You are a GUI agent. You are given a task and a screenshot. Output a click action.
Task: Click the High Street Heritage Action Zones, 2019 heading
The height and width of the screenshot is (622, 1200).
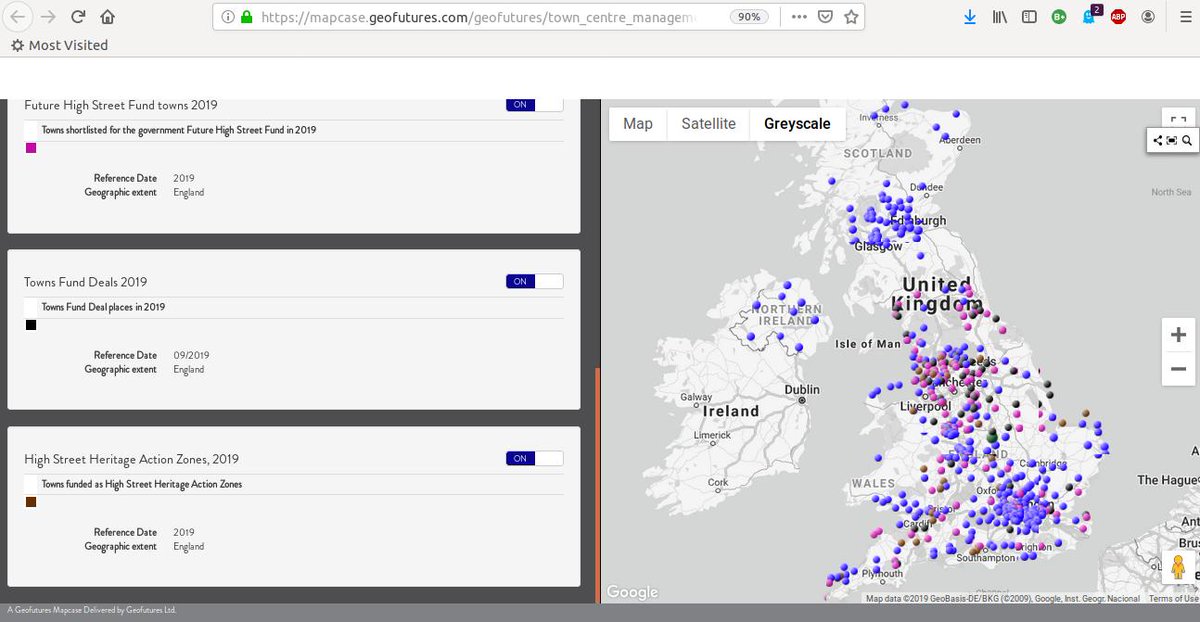tap(132, 459)
